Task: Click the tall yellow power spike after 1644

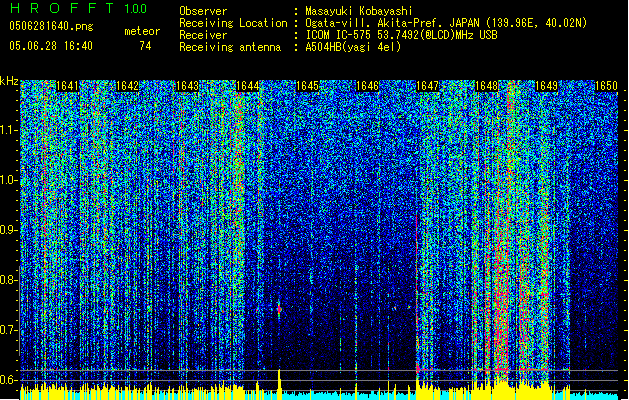Action: [279, 384]
